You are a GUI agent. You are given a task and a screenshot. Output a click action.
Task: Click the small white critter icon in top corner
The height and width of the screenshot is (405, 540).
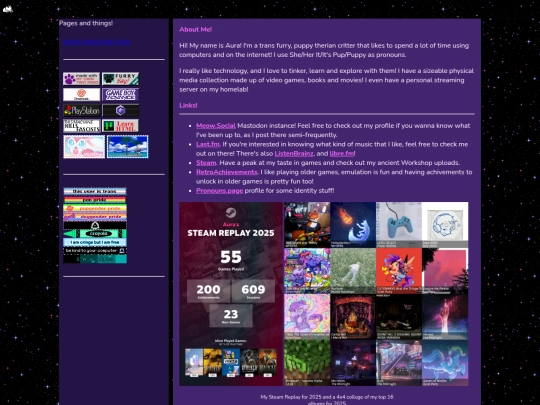point(8,9)
